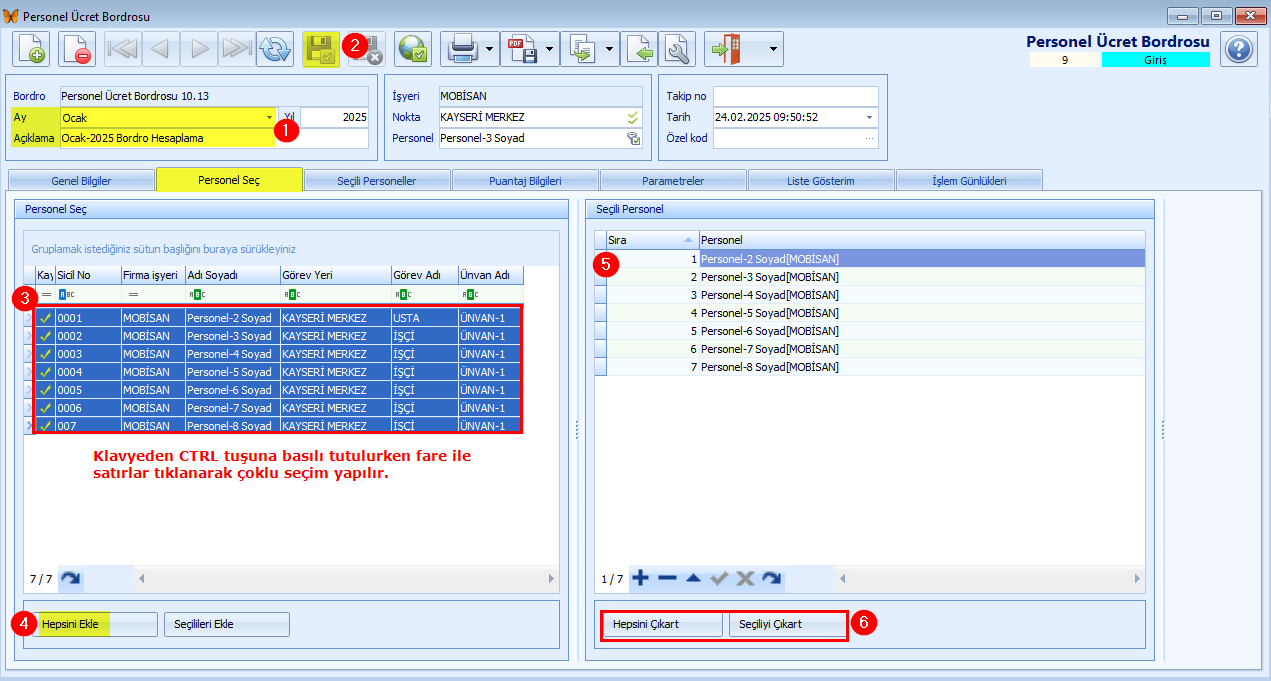This screenshot has height=681, width=1271.
Task: Toggle the checkmark for row 0006
Action: pos(45,408)
